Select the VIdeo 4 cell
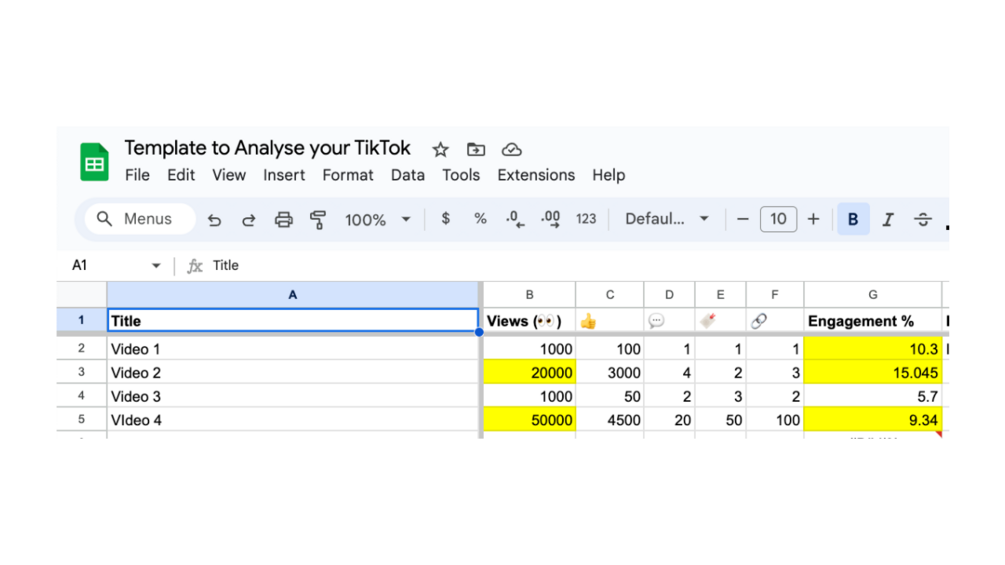This screenshot has width=1005, height=565. 293,420
